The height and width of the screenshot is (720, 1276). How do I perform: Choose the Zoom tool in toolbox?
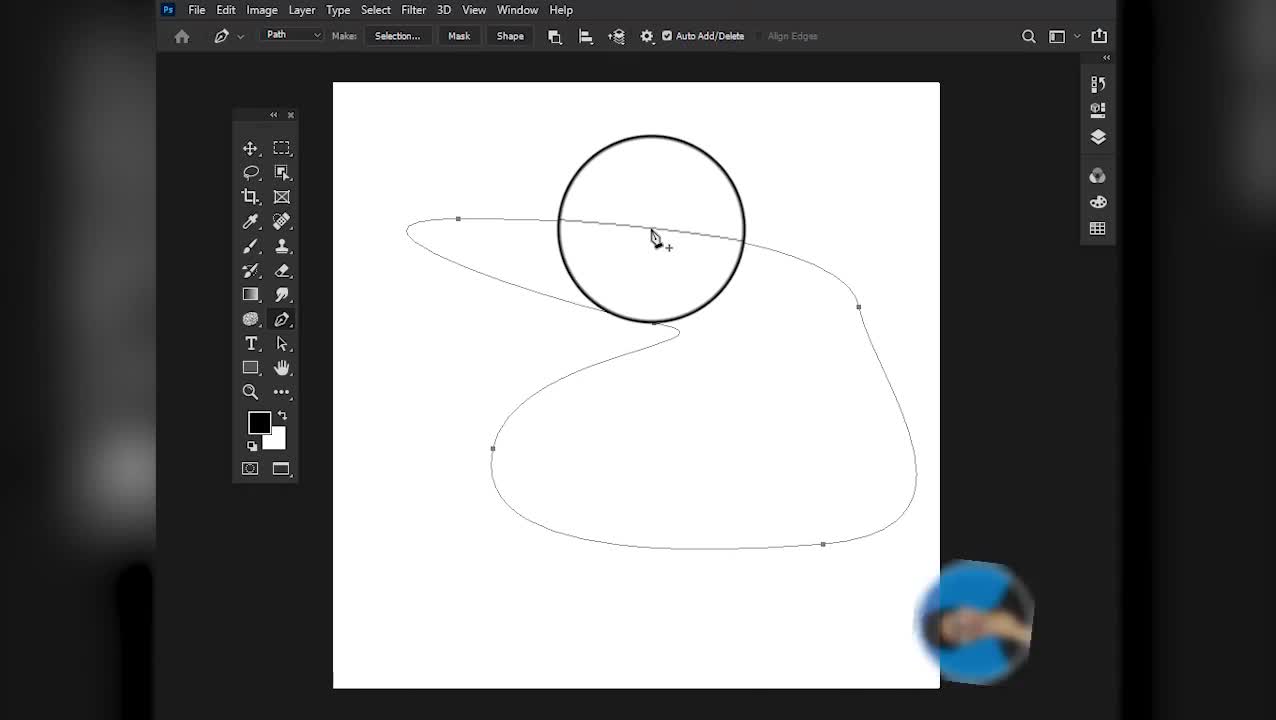250,392
